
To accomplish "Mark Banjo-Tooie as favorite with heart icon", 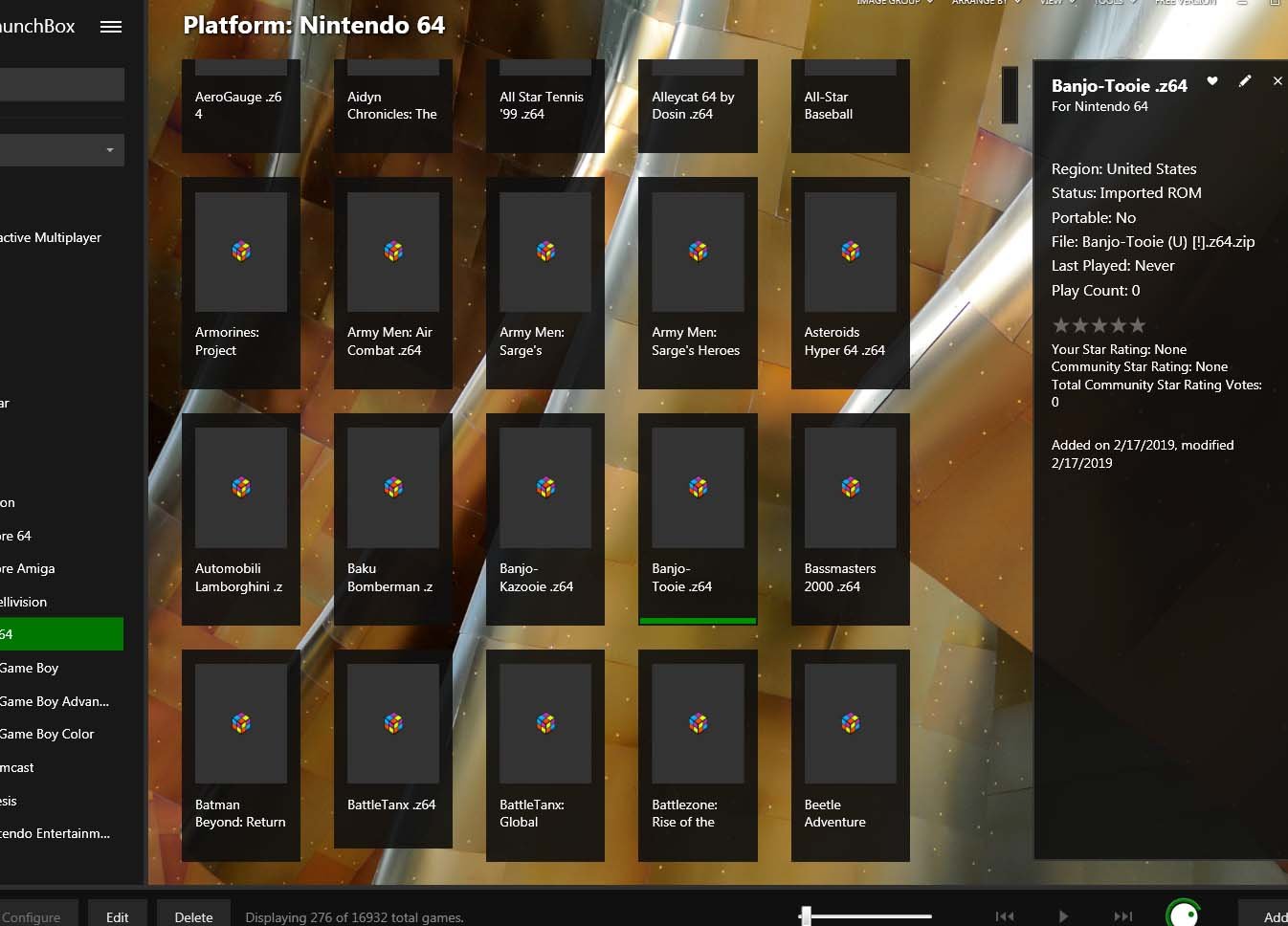I will coord(1212,81).
